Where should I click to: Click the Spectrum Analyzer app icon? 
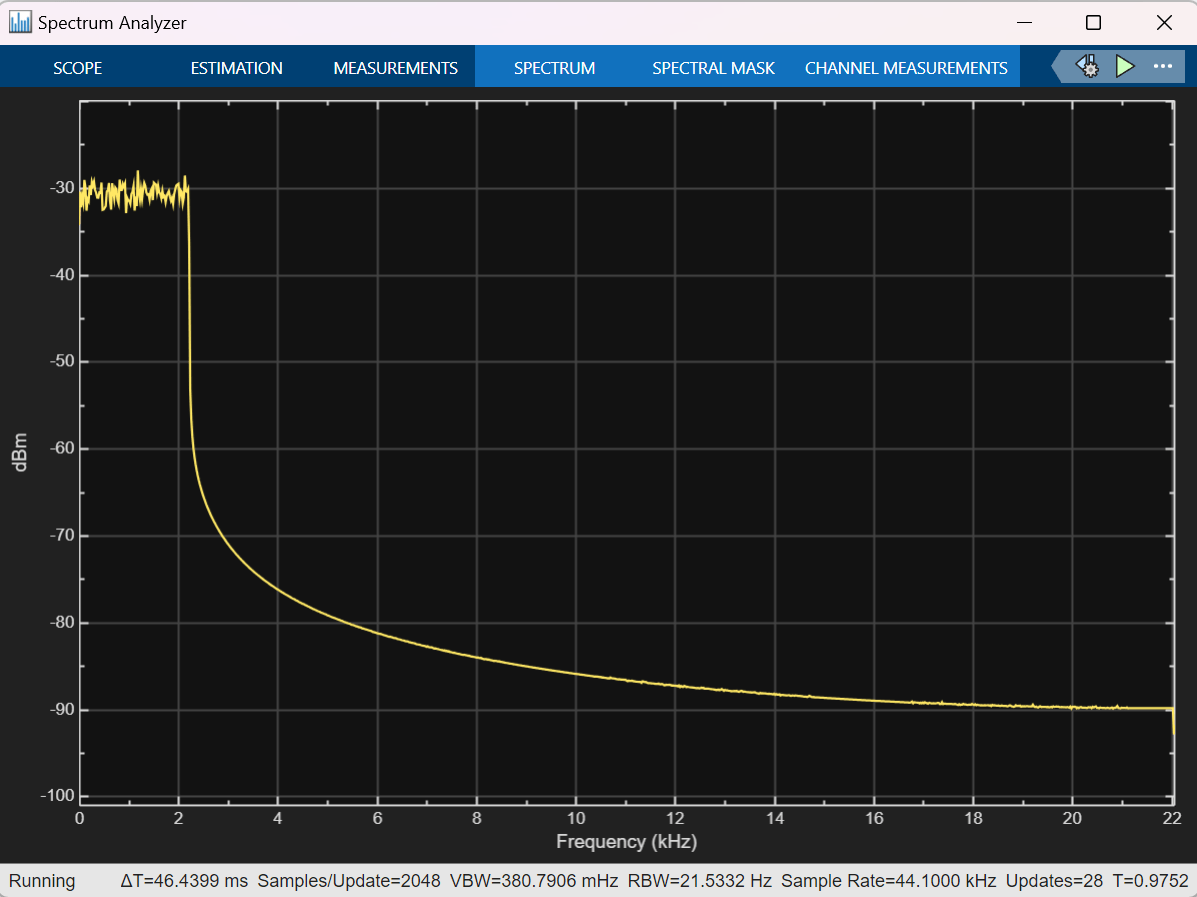20,22
